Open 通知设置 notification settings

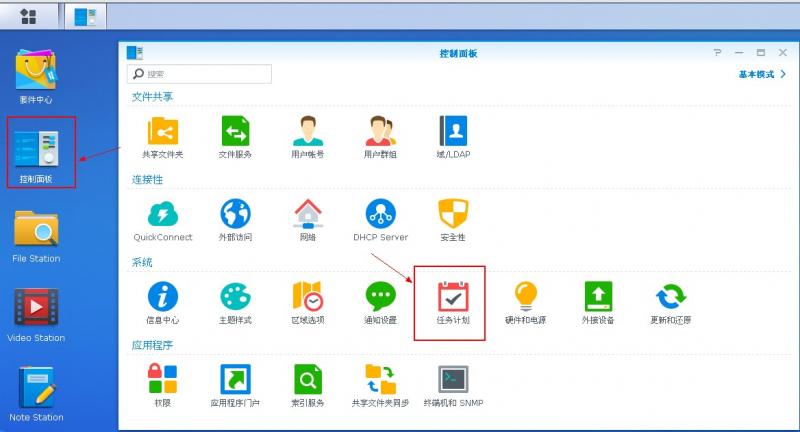pos(381,303)
